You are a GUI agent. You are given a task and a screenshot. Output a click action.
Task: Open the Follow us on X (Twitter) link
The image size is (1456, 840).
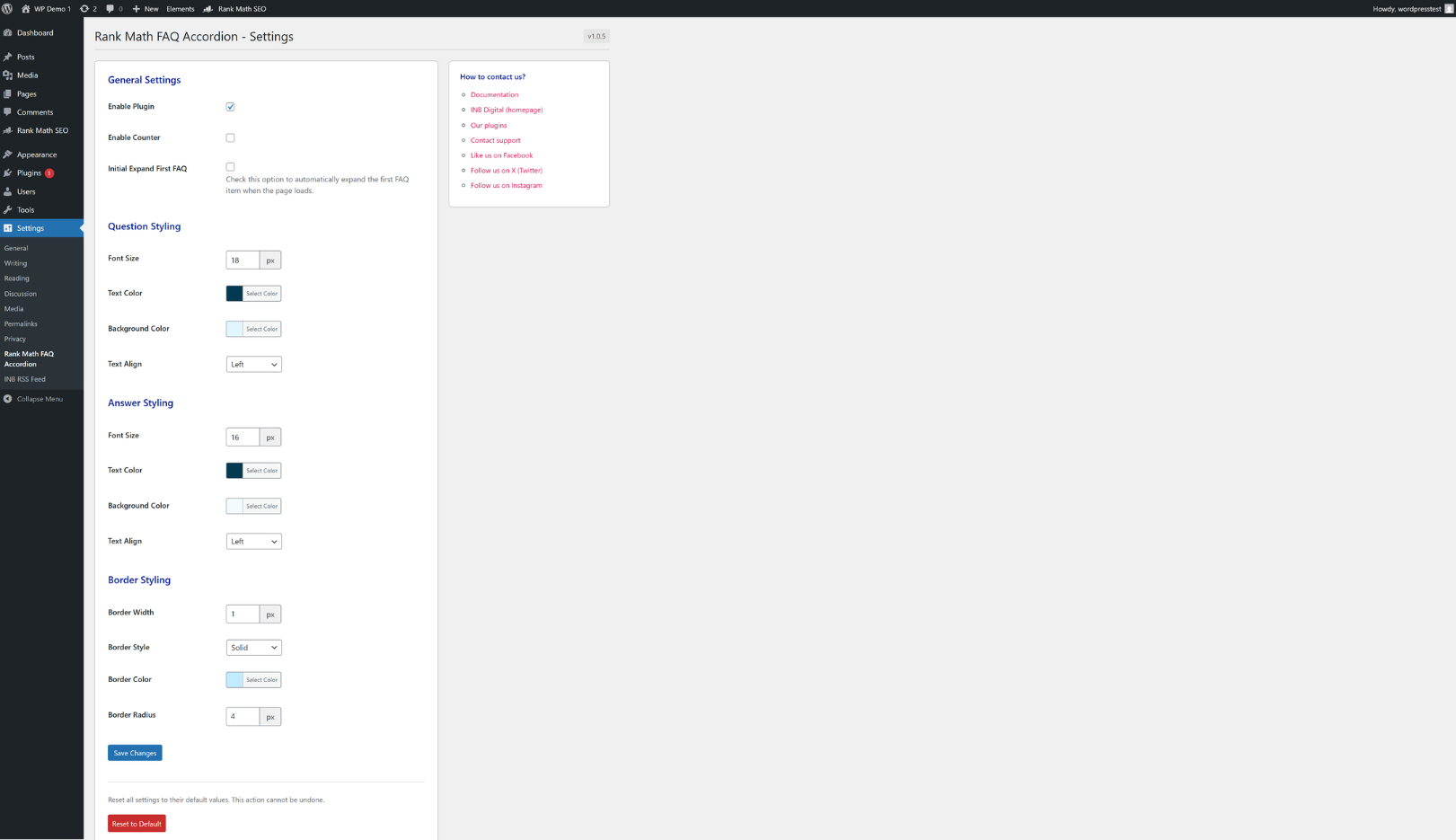click(507, 170)
